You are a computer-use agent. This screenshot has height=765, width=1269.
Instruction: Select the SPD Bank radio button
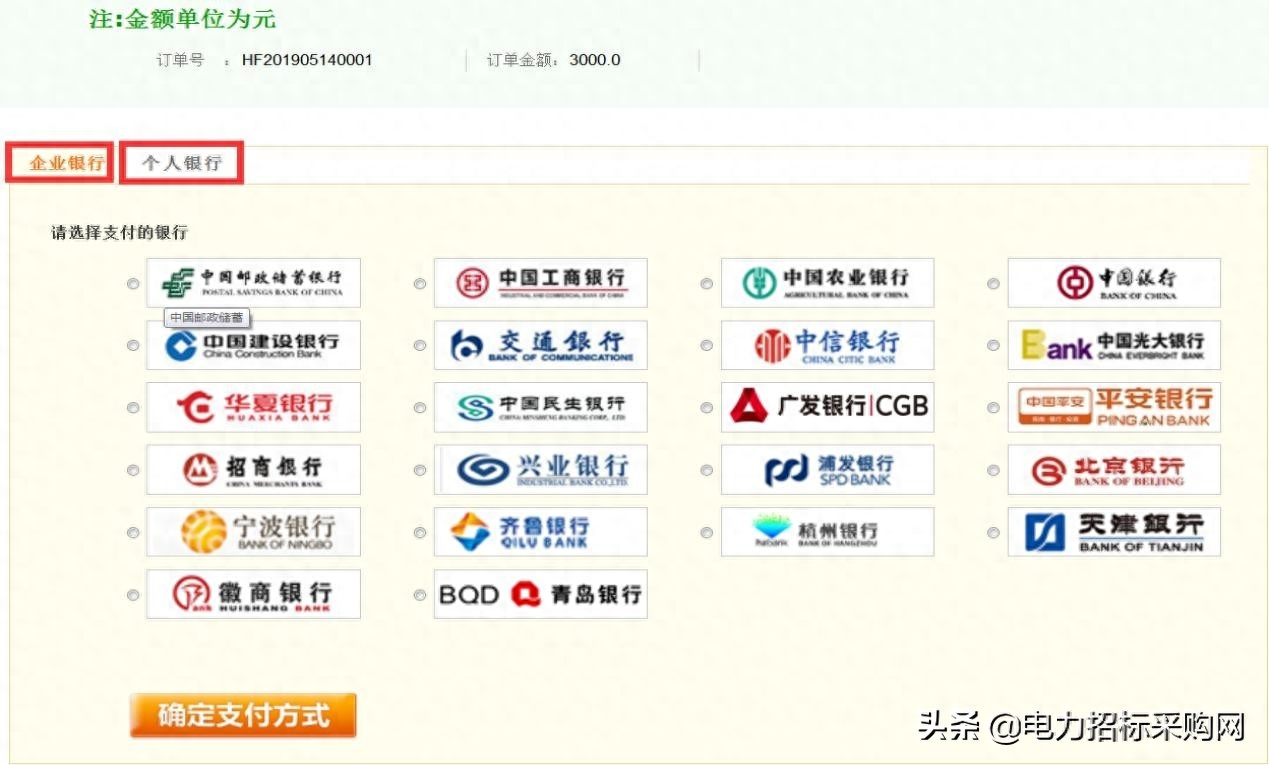[x=707, y=470]
